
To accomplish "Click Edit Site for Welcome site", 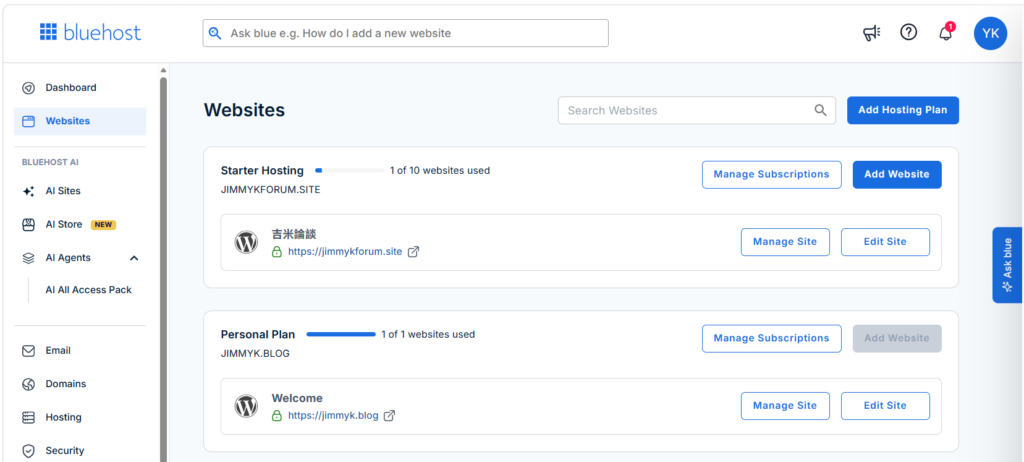I will pyautogui.click(x=885, y=406).
